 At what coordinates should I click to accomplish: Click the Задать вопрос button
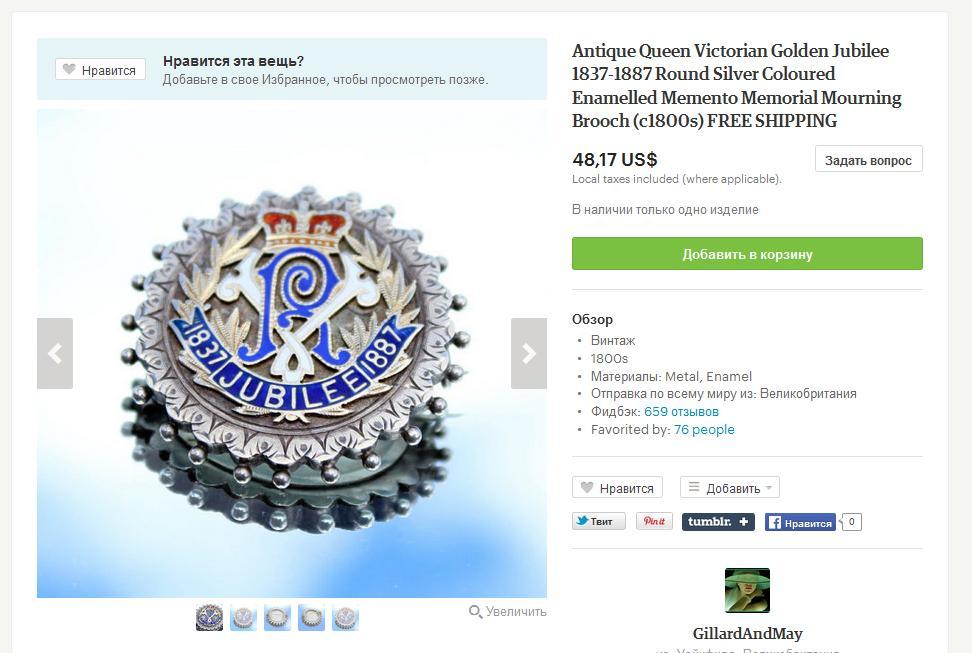(x=868, y=159)
